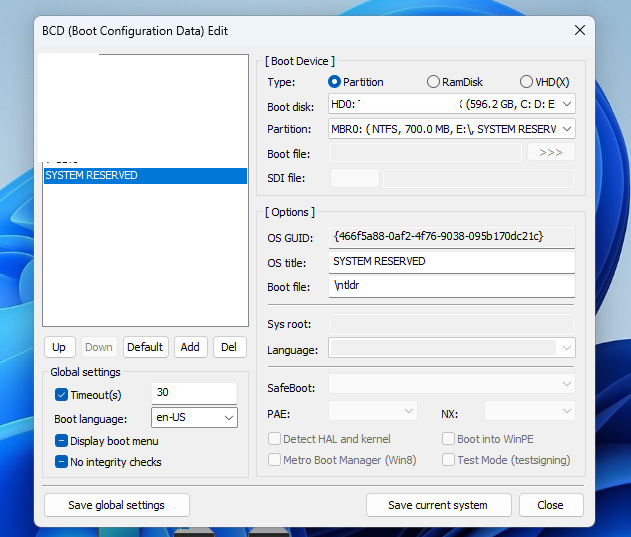This screenshot has width=631, height=537.
Task: Click the Del button
Action: point(229,347)
